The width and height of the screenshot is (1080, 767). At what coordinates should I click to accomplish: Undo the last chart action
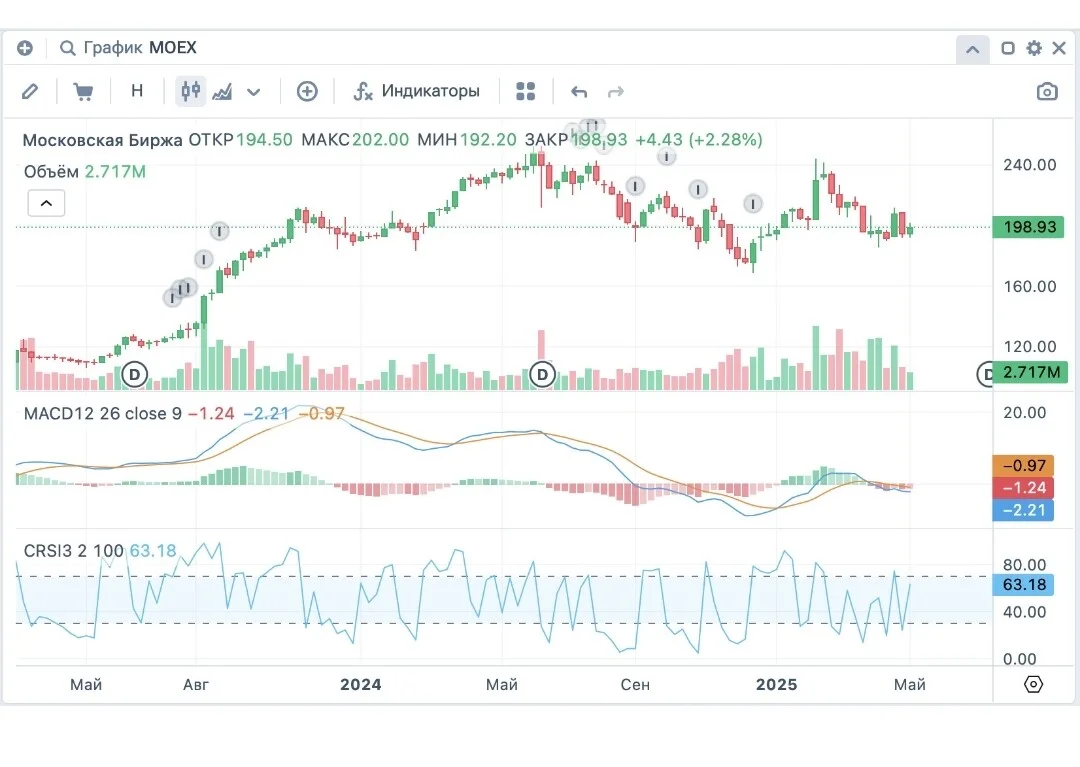[x=579, y=92]
